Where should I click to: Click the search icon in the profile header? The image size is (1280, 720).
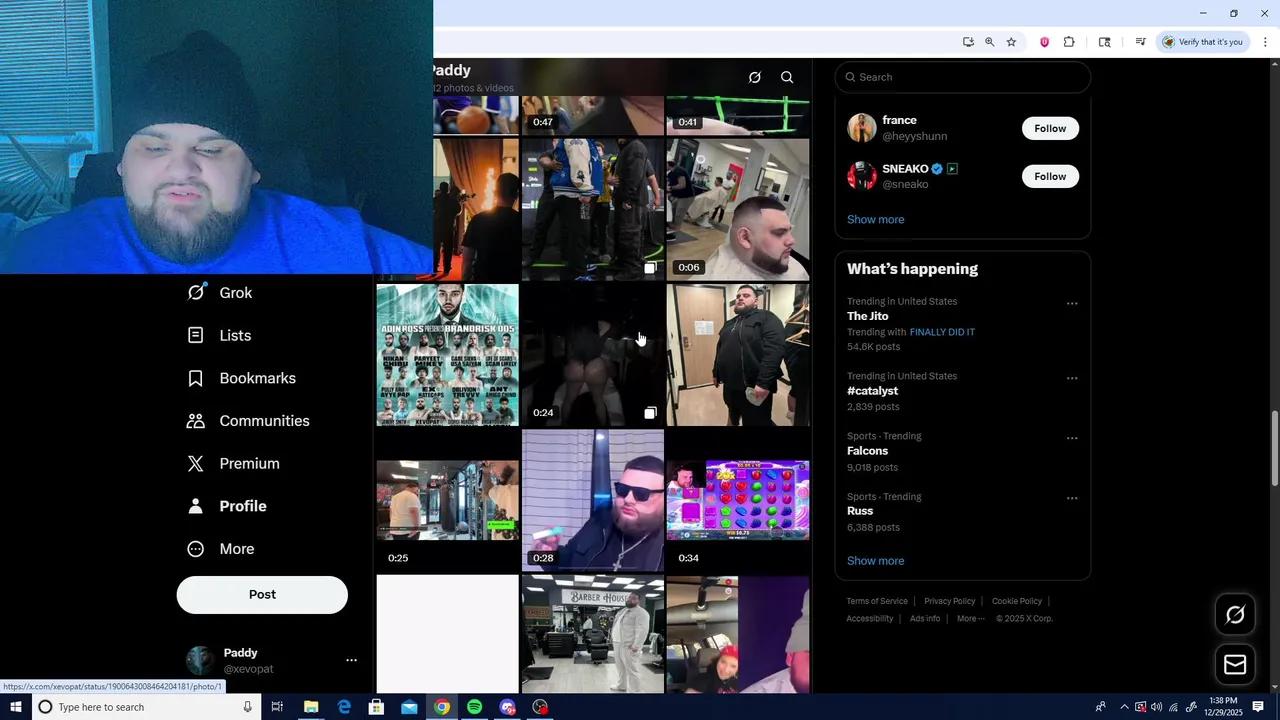point(787,77)
